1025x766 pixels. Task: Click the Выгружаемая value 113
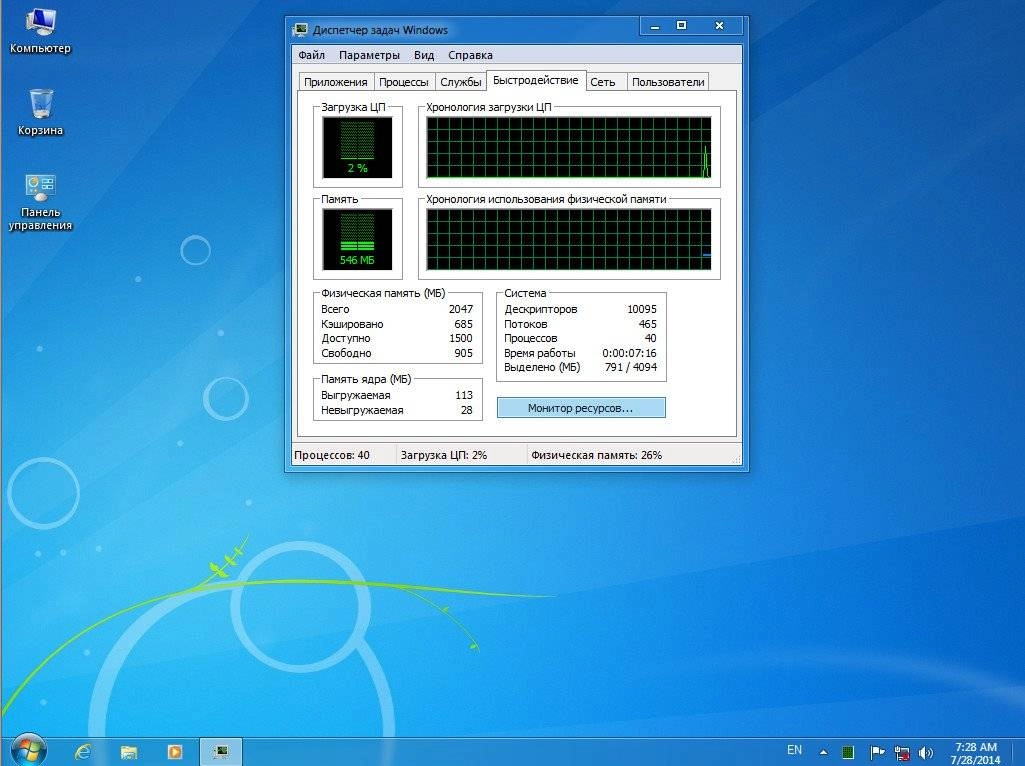(x=463, y=395)
